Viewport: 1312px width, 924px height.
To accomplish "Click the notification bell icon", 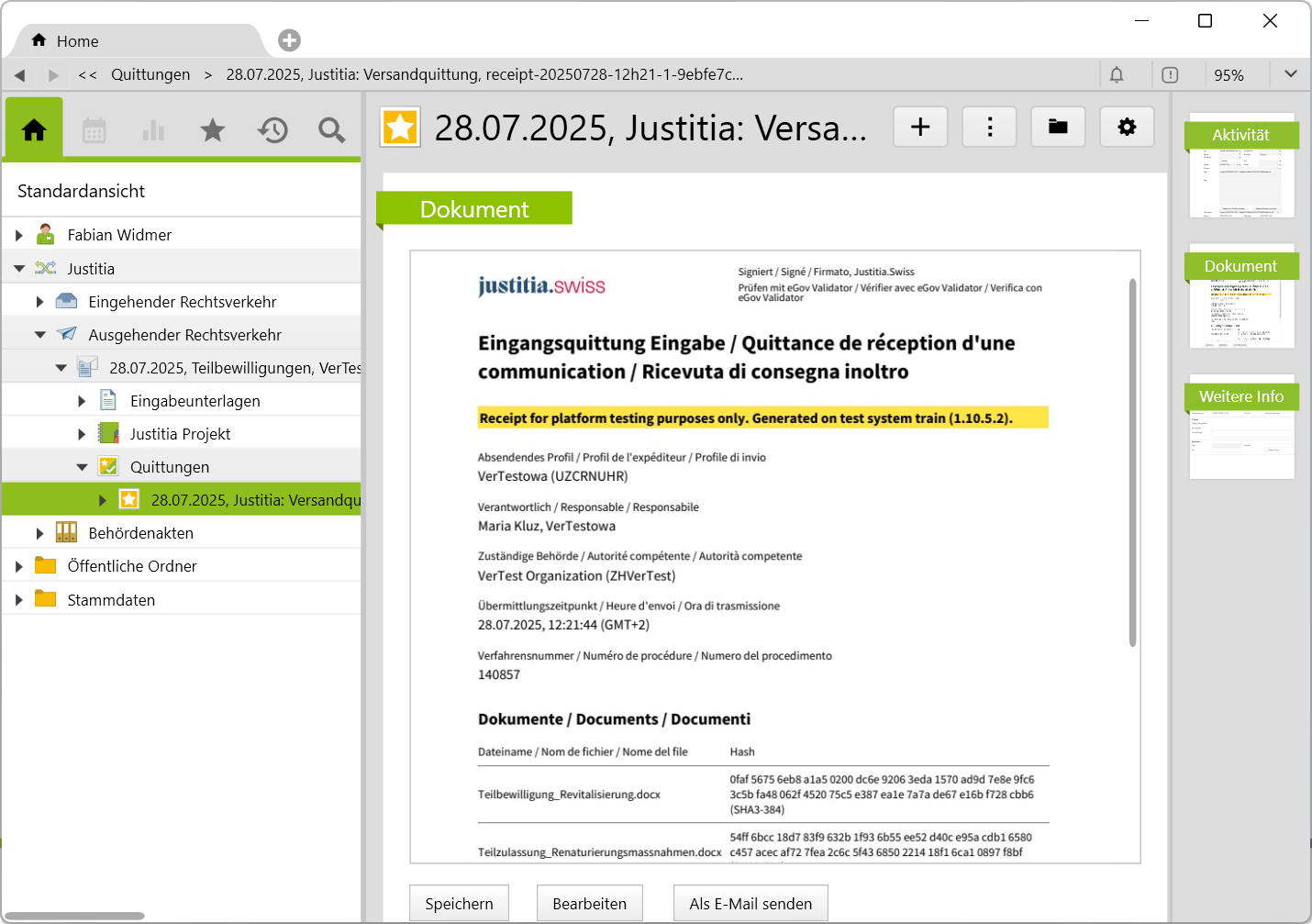I will 1117,75.
